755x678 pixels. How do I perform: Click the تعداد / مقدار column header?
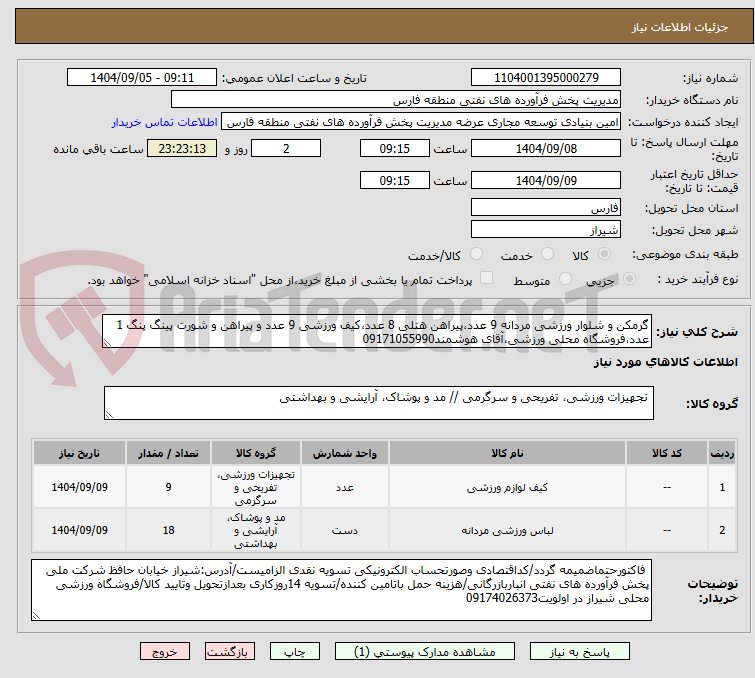168,453
